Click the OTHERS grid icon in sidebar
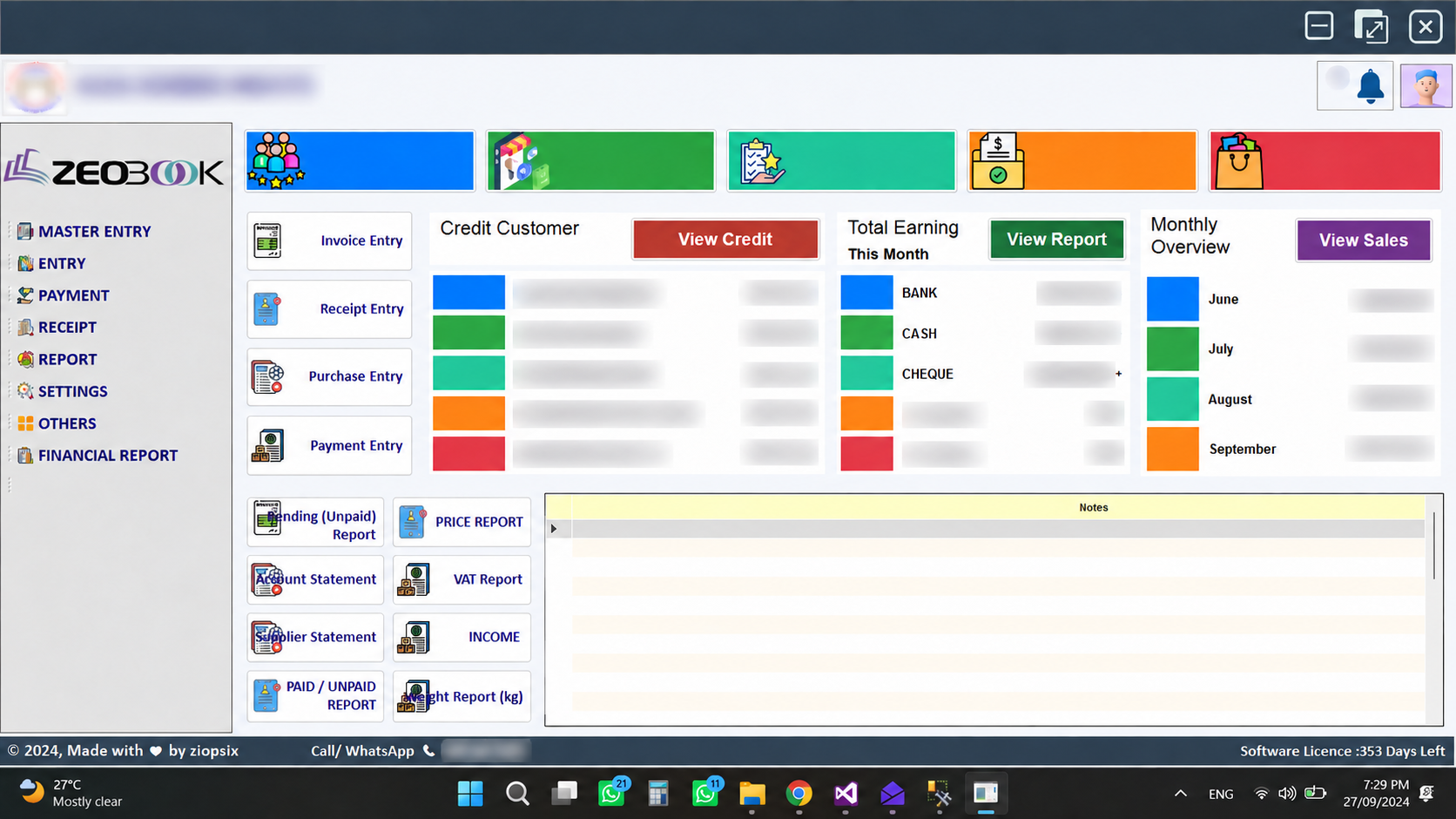This screenshot has height=819, width=1456. [25, 423]
